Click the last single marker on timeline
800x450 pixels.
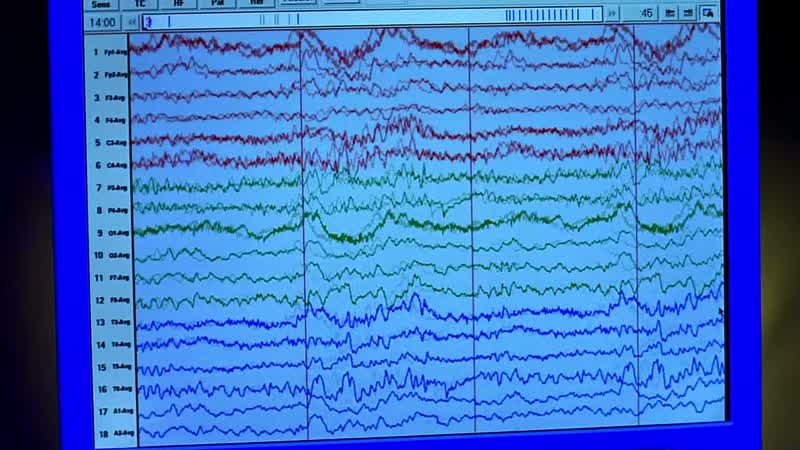click(x=593, y=14)
